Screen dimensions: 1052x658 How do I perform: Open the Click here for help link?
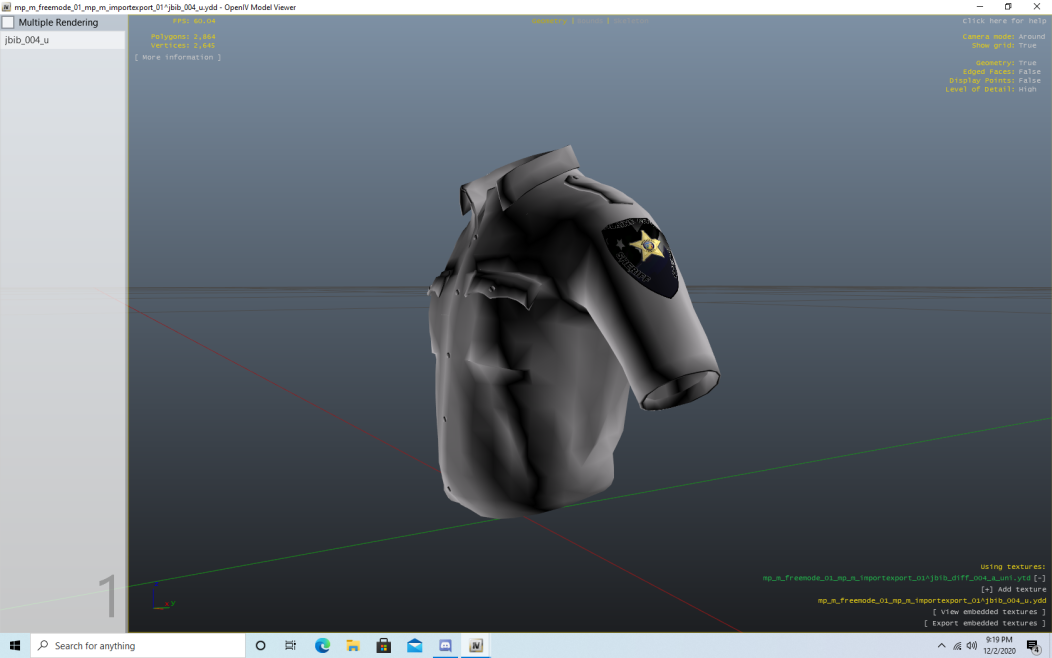(1004, 21)
